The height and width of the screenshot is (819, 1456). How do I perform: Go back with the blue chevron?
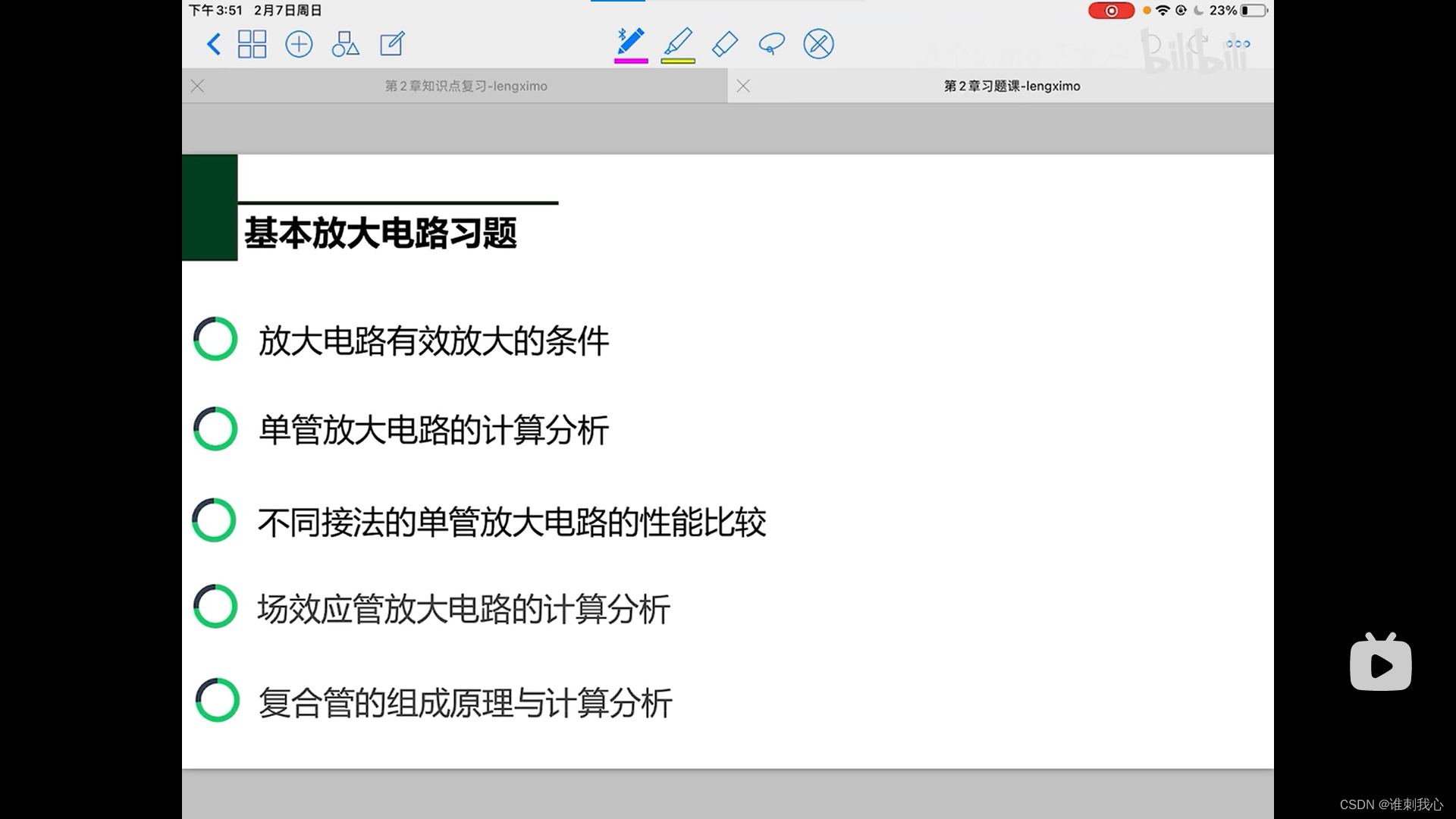214,44
